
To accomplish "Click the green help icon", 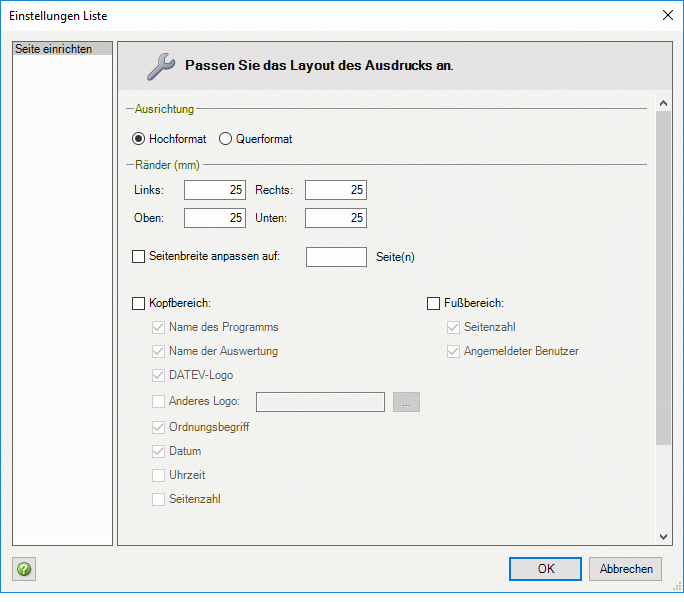I will tap(24, 569).
